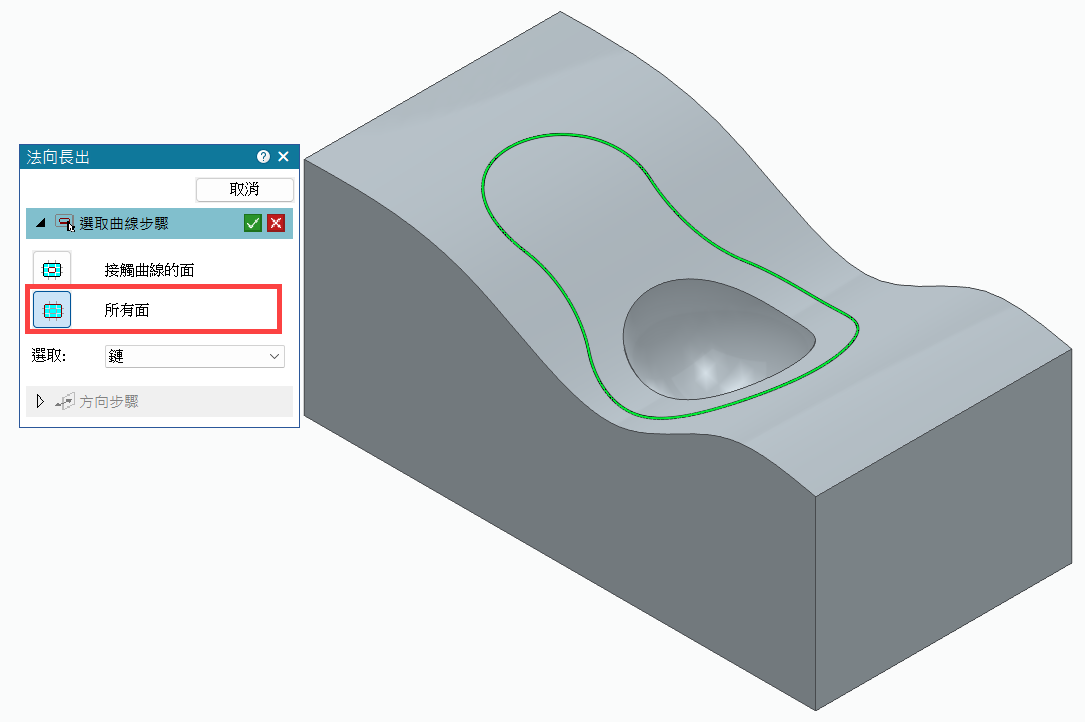Select the 接觸曲線的面 icon option
This screenshot has width=1085, height=722.
point(52,270)
